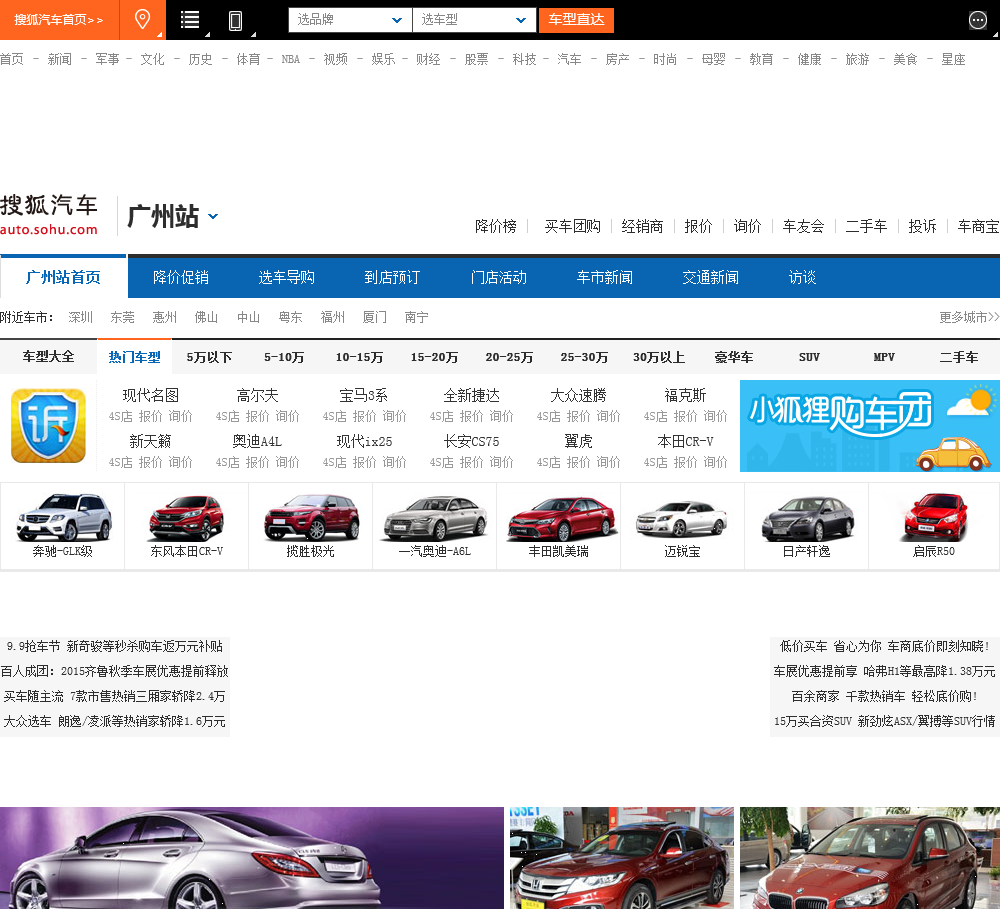Open the 小狐狸购车团 banner
1000x909 pixels.
[x=869, y=426]
